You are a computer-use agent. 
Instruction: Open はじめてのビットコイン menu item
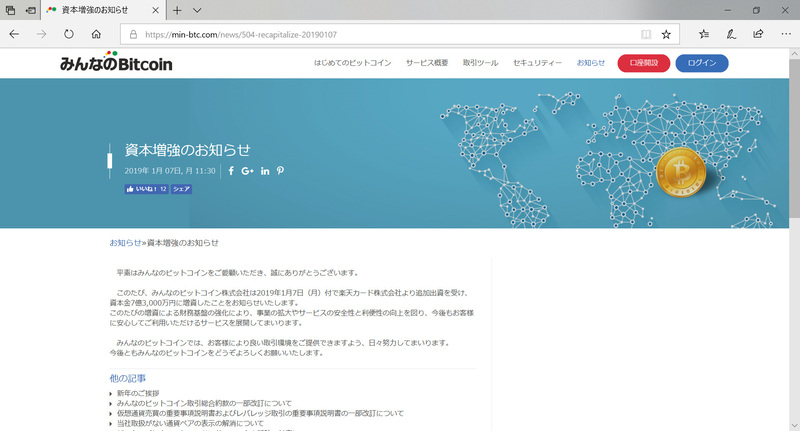[x=353, y=63]
